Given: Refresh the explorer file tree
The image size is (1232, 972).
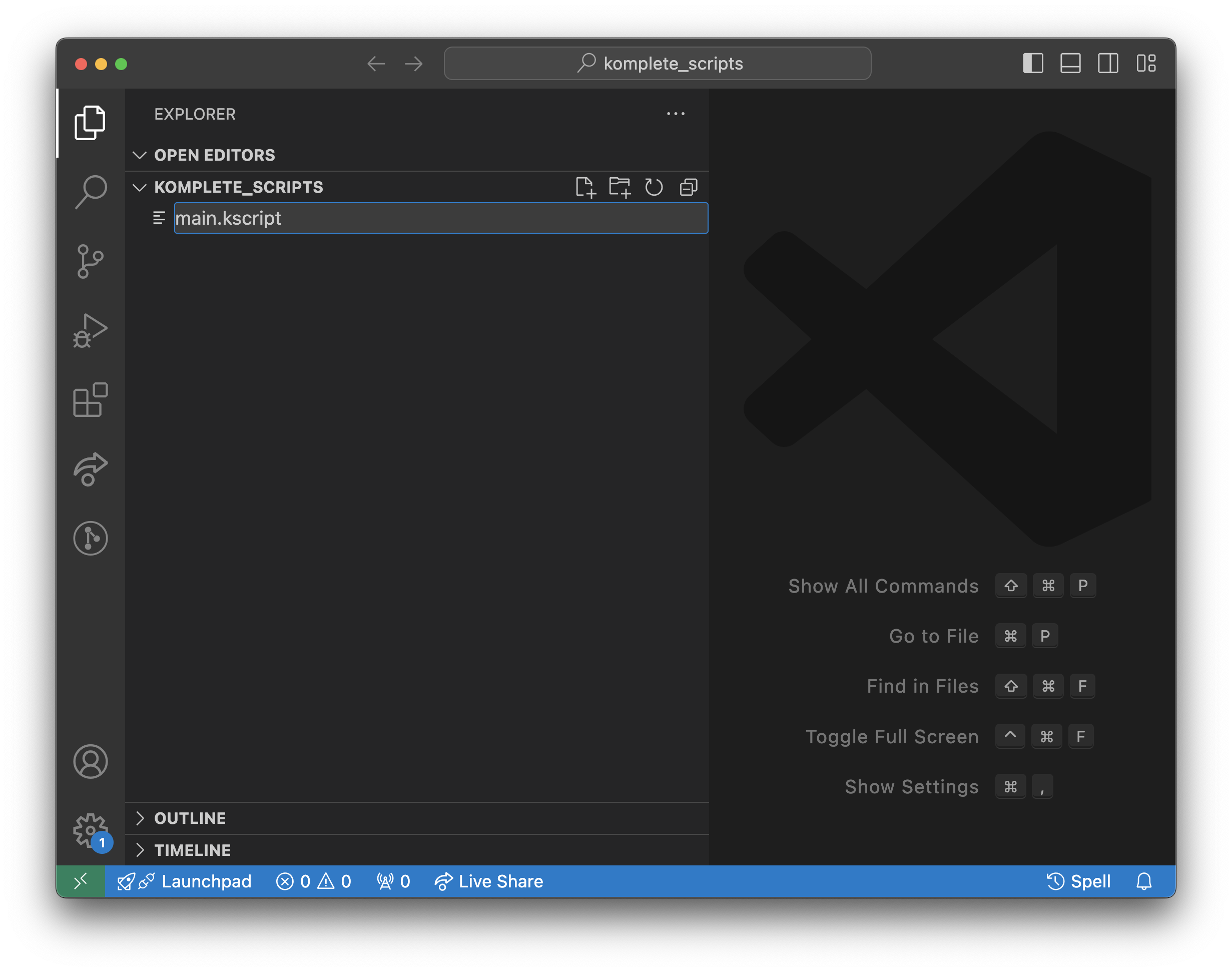Looking at the screenshot, I should point(654,187).
